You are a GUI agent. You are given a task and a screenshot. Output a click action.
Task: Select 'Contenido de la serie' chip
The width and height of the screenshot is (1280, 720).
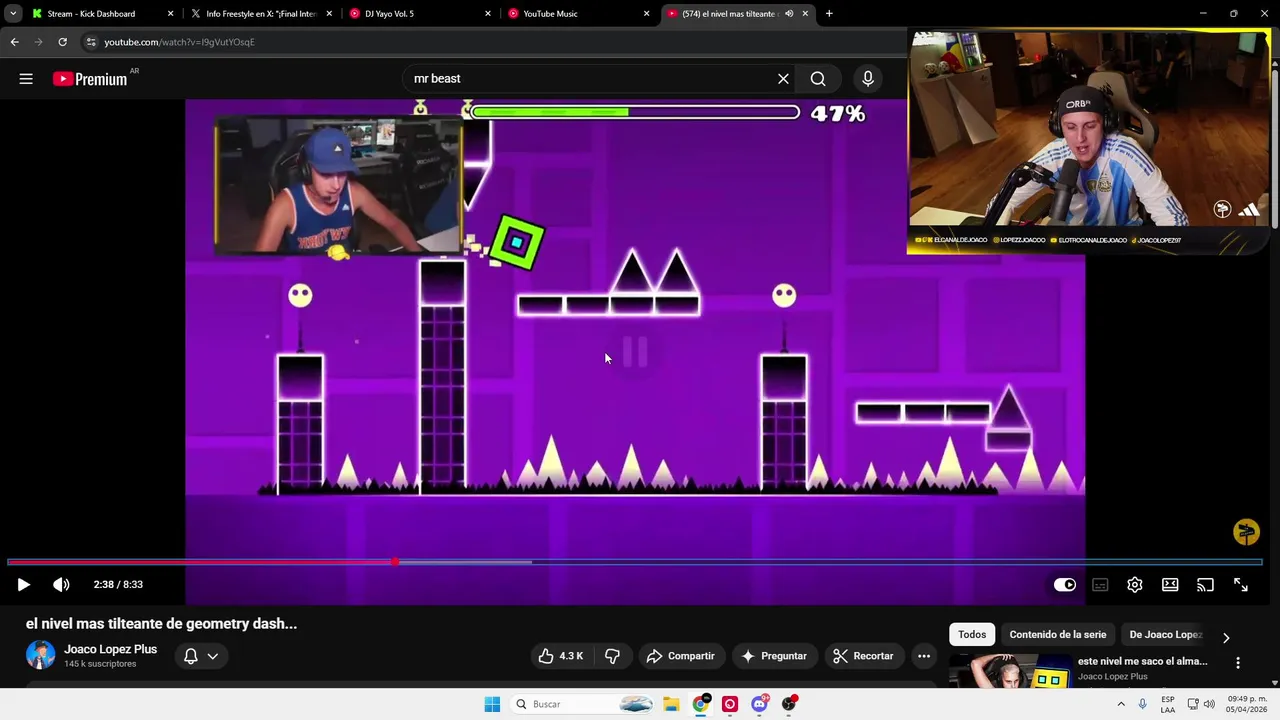click(x=1058, y=635)
